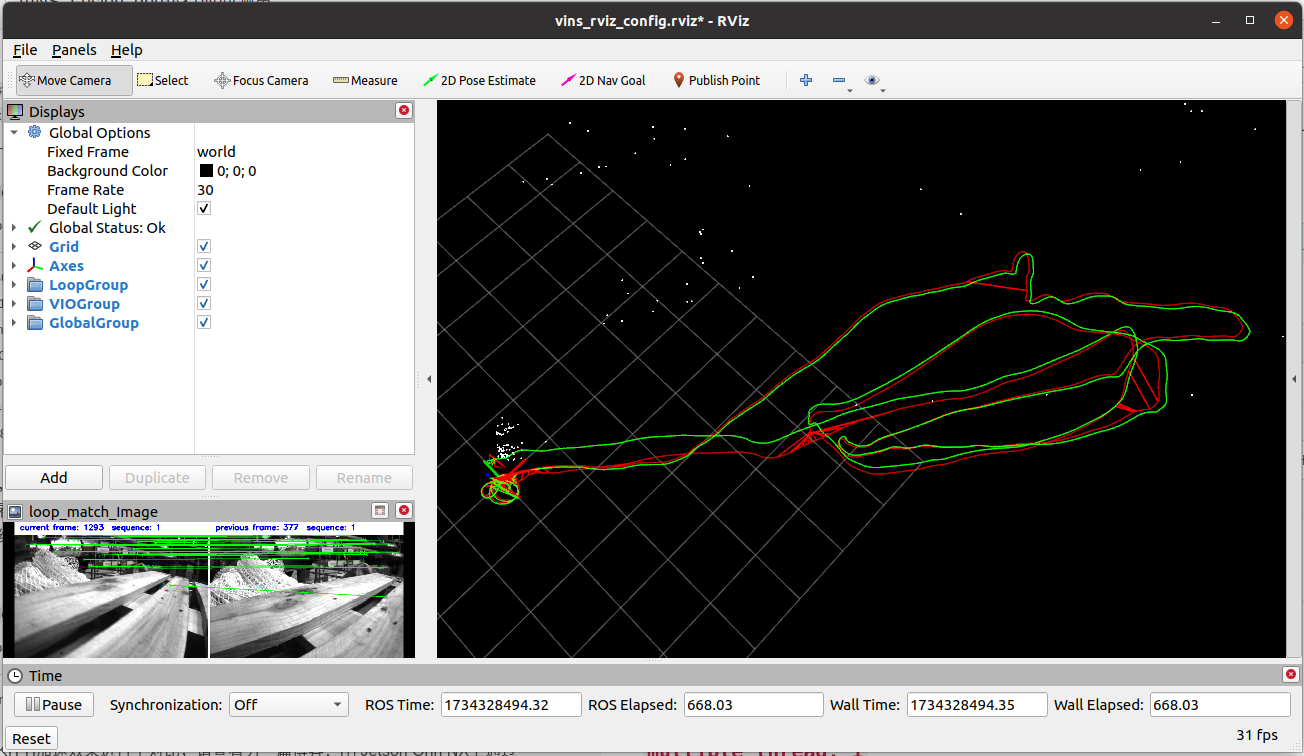This screenshot has height=756, width=1304.
Task: Toggle the Grid display checkbox
Action: (x=204, y=246)
